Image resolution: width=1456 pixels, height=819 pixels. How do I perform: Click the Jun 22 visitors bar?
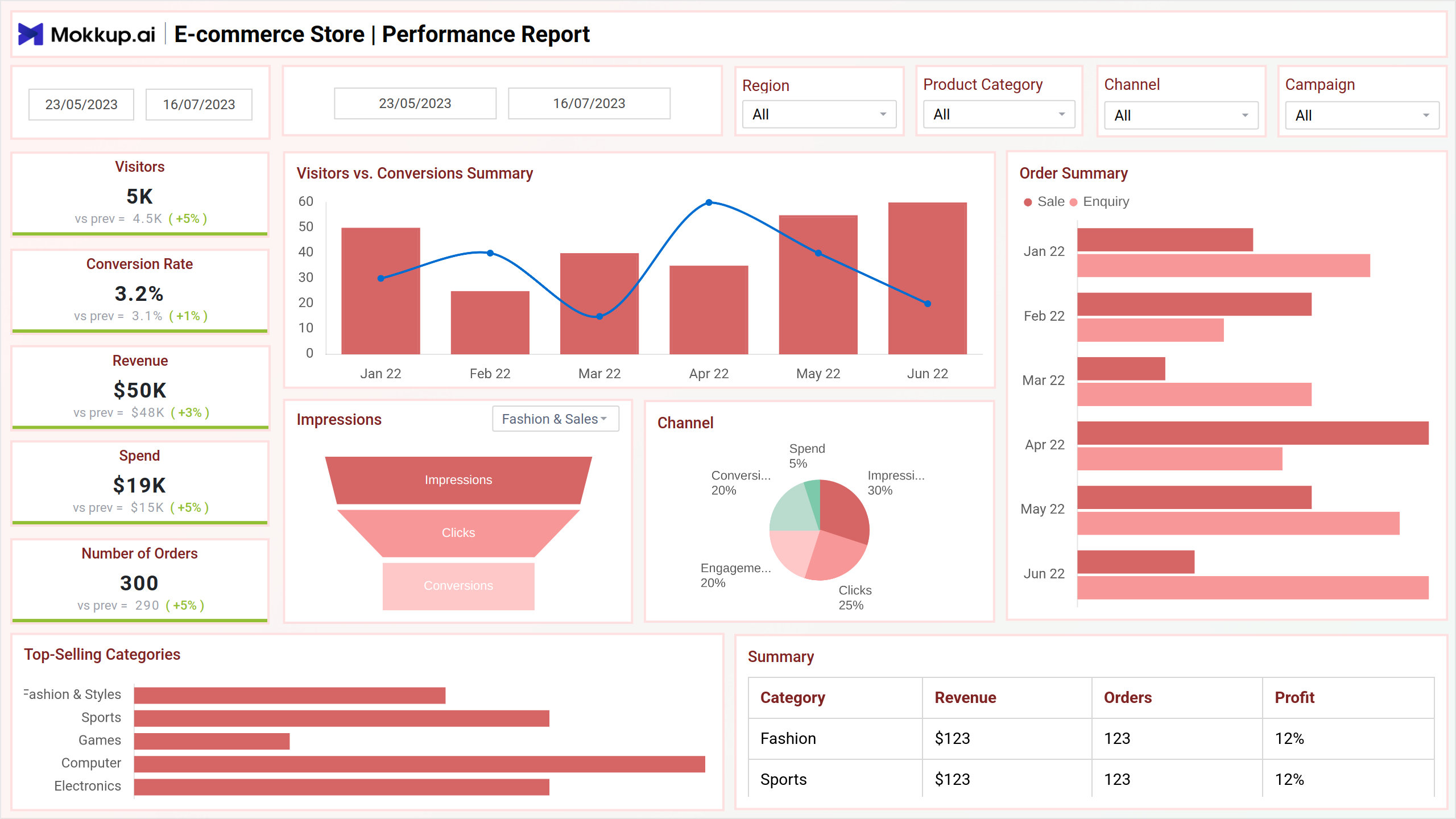pos(928,278)
